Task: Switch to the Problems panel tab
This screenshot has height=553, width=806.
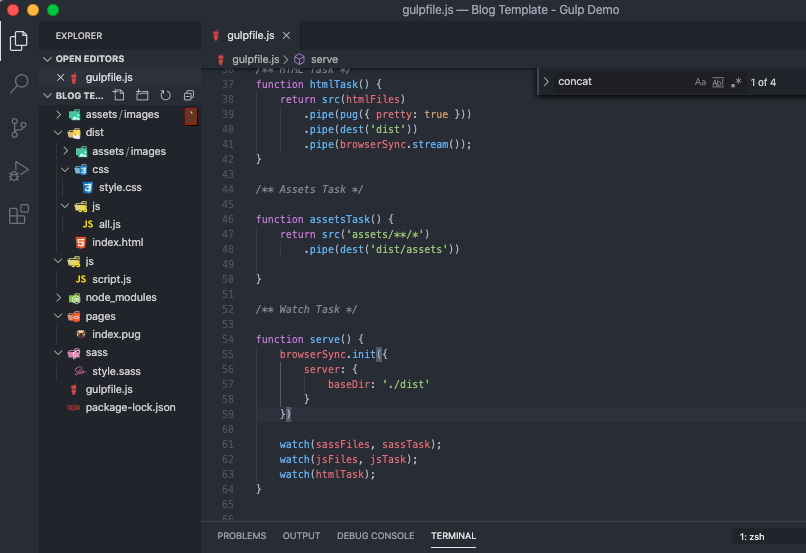Action: (x=241, y=536)
